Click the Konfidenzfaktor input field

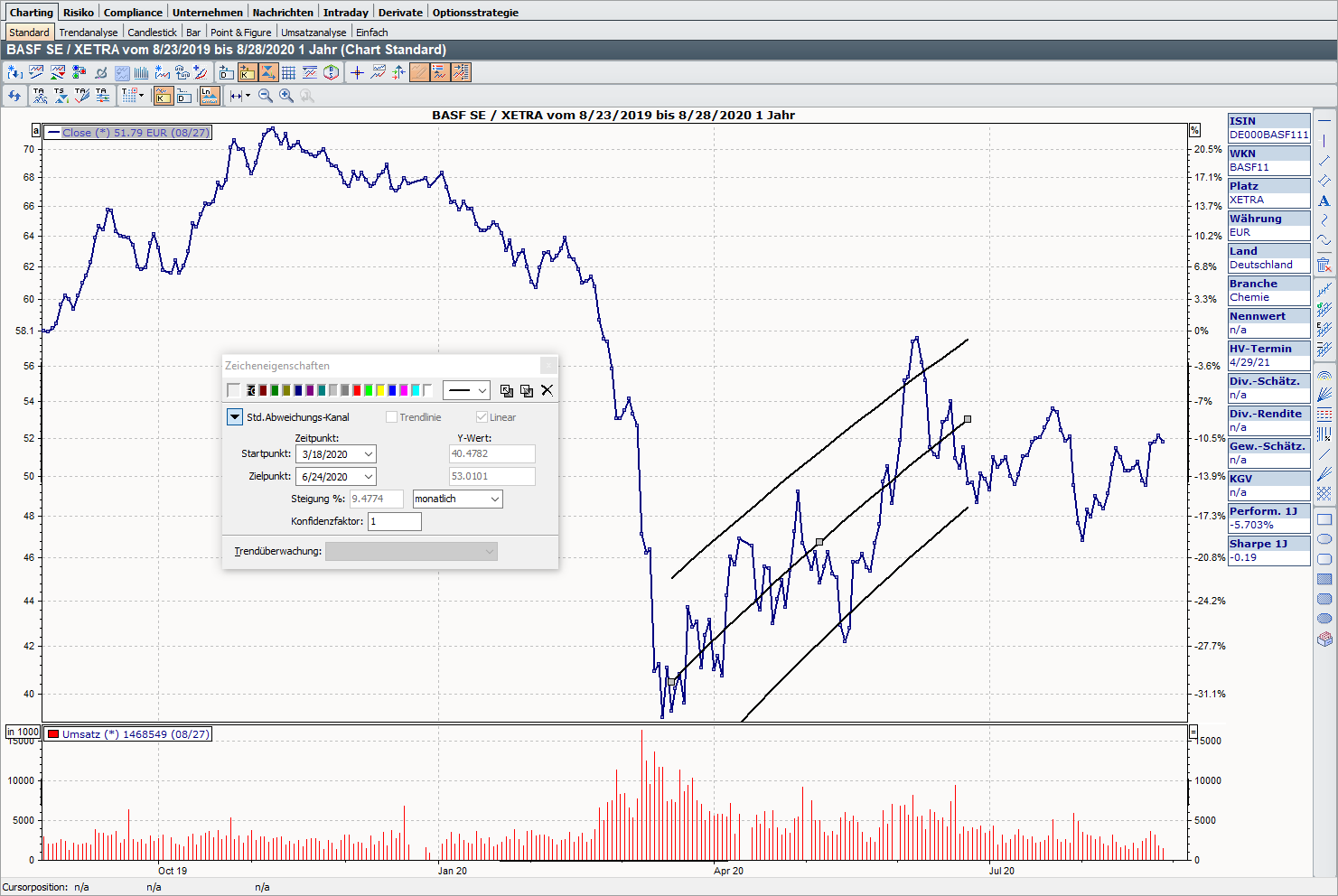(x=394, y=521)
